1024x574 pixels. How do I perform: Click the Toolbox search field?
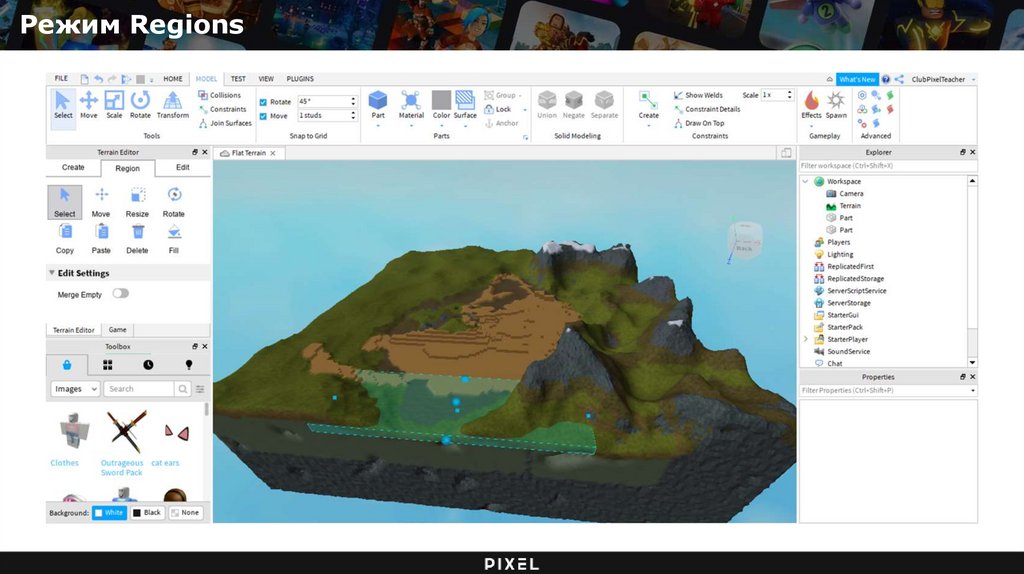[140, 389]
